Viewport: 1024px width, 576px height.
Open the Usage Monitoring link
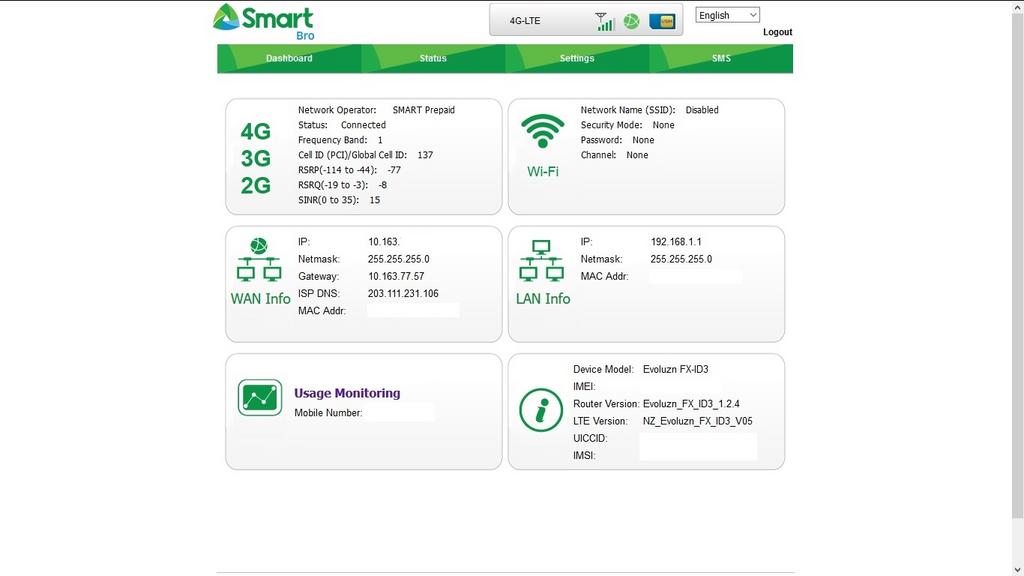coord(347,393)
